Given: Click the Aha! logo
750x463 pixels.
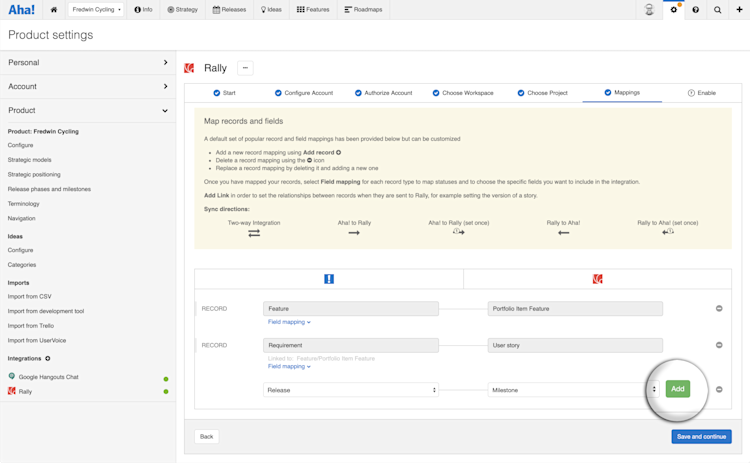Looking at the screenshot, I should [22, 10].
